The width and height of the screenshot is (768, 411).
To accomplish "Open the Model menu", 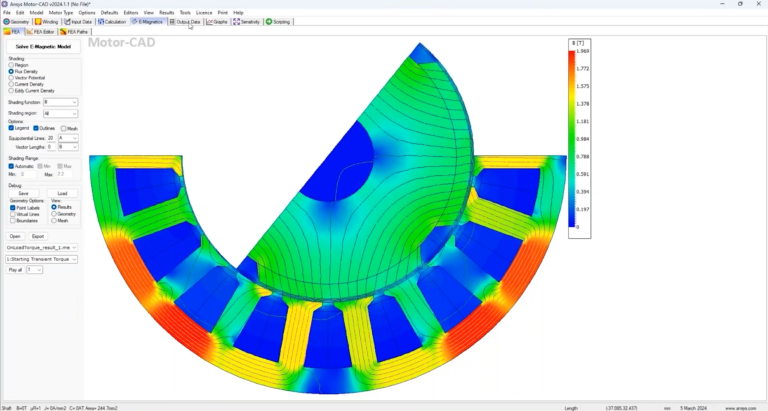I will click(36, 13).
